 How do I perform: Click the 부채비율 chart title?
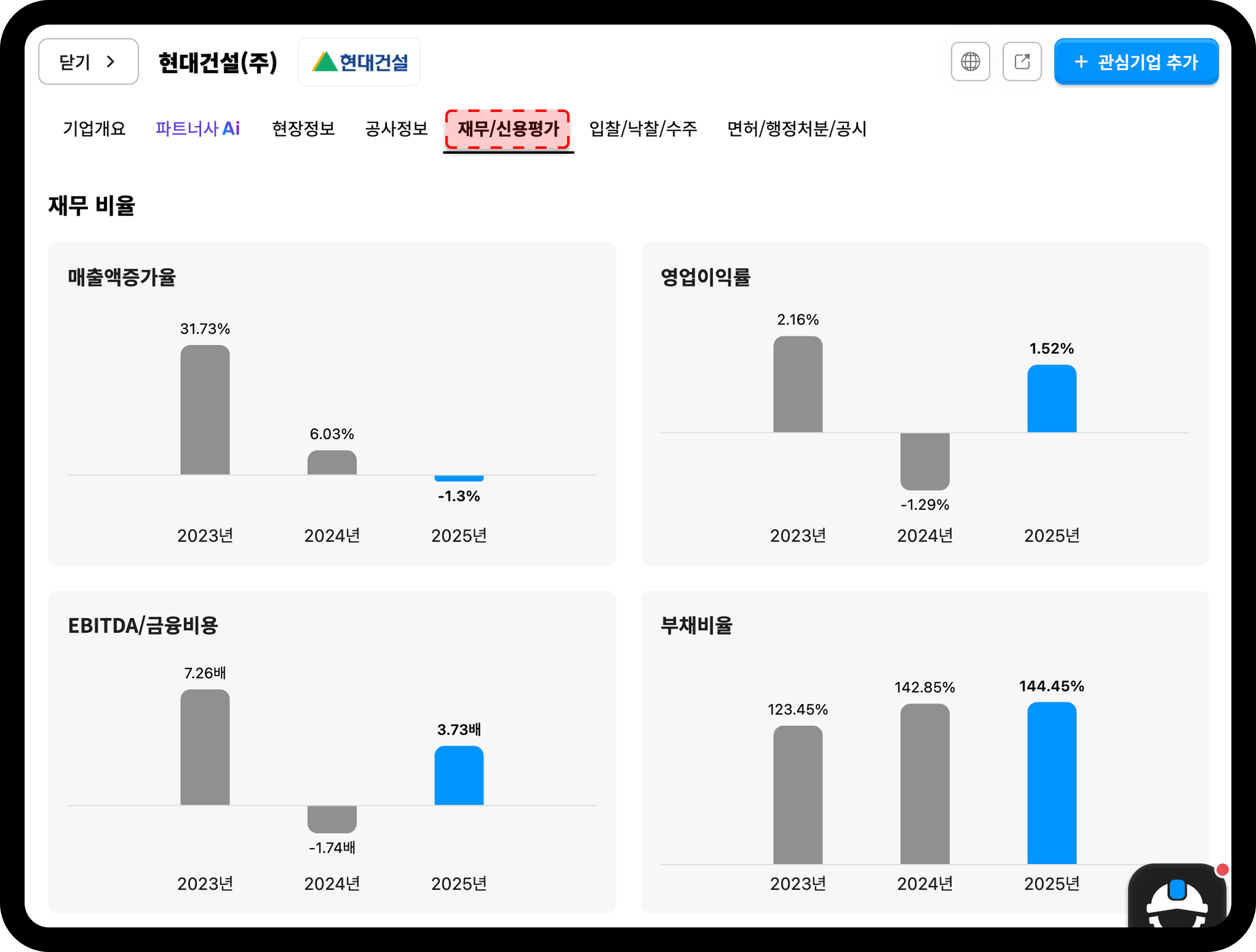tap(696, 625)
